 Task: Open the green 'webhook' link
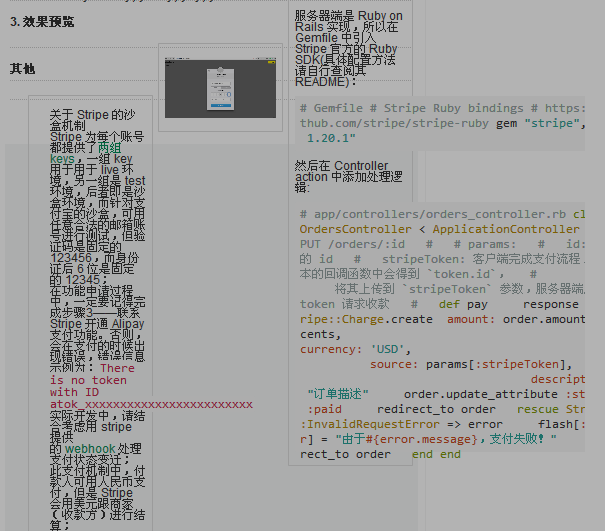90,449
